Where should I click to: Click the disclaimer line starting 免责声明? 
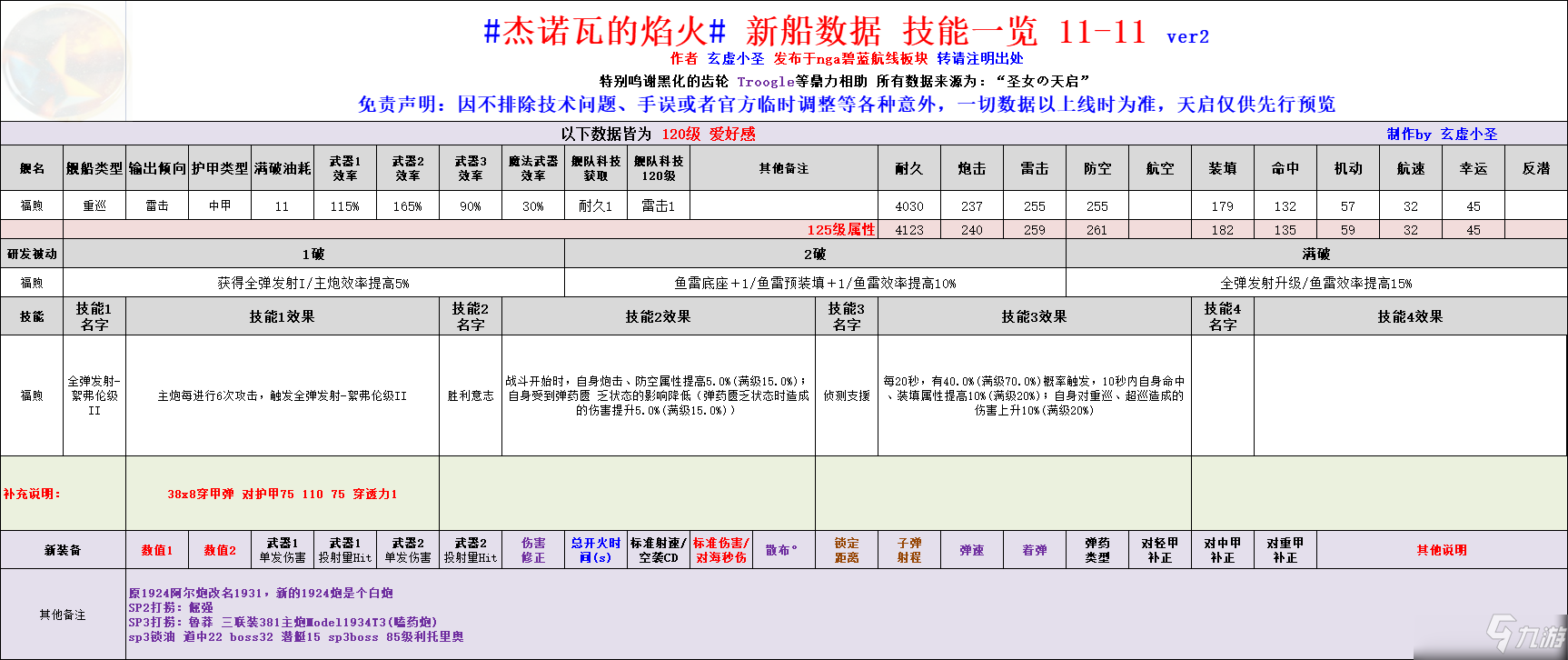[x=847, y=105]
